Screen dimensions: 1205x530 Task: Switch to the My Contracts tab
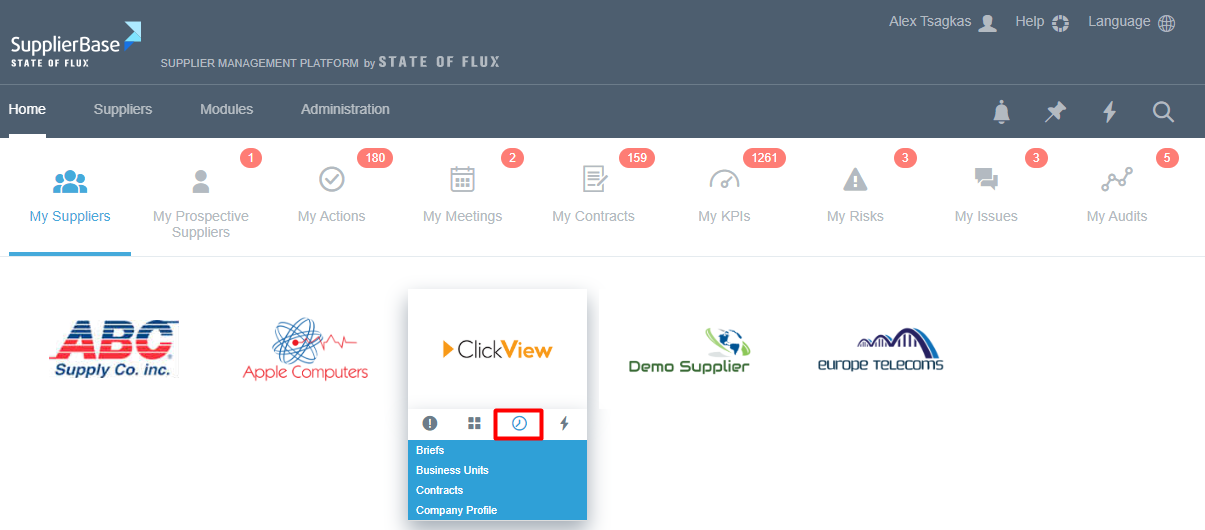point(593,196)
